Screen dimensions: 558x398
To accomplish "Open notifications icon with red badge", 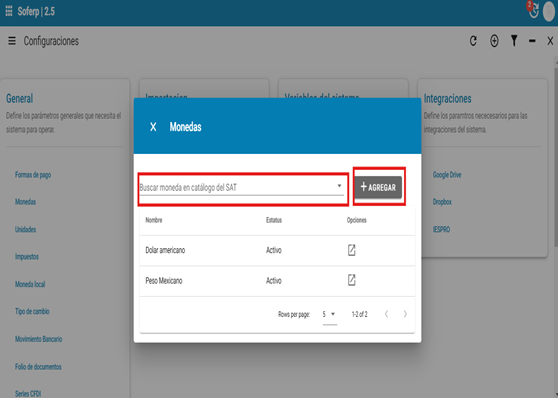I will [533, 10].
